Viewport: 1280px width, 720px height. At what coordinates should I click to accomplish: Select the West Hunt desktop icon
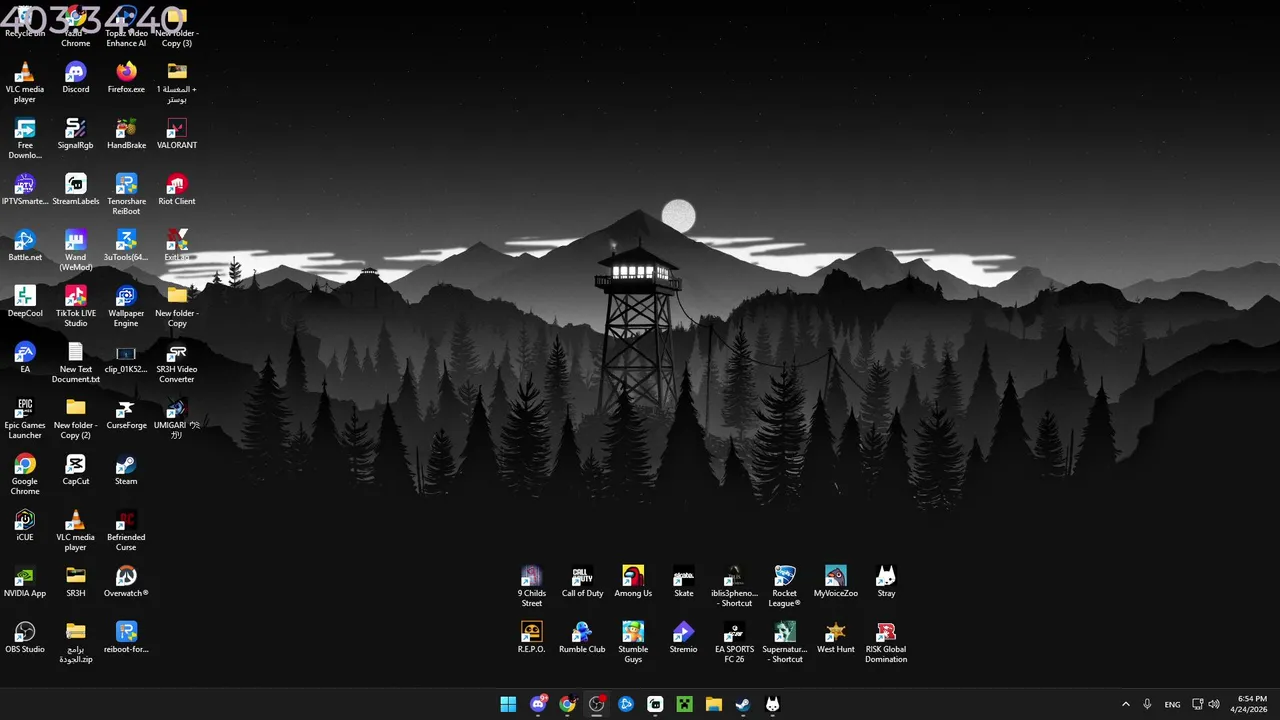tap(836, 638)
